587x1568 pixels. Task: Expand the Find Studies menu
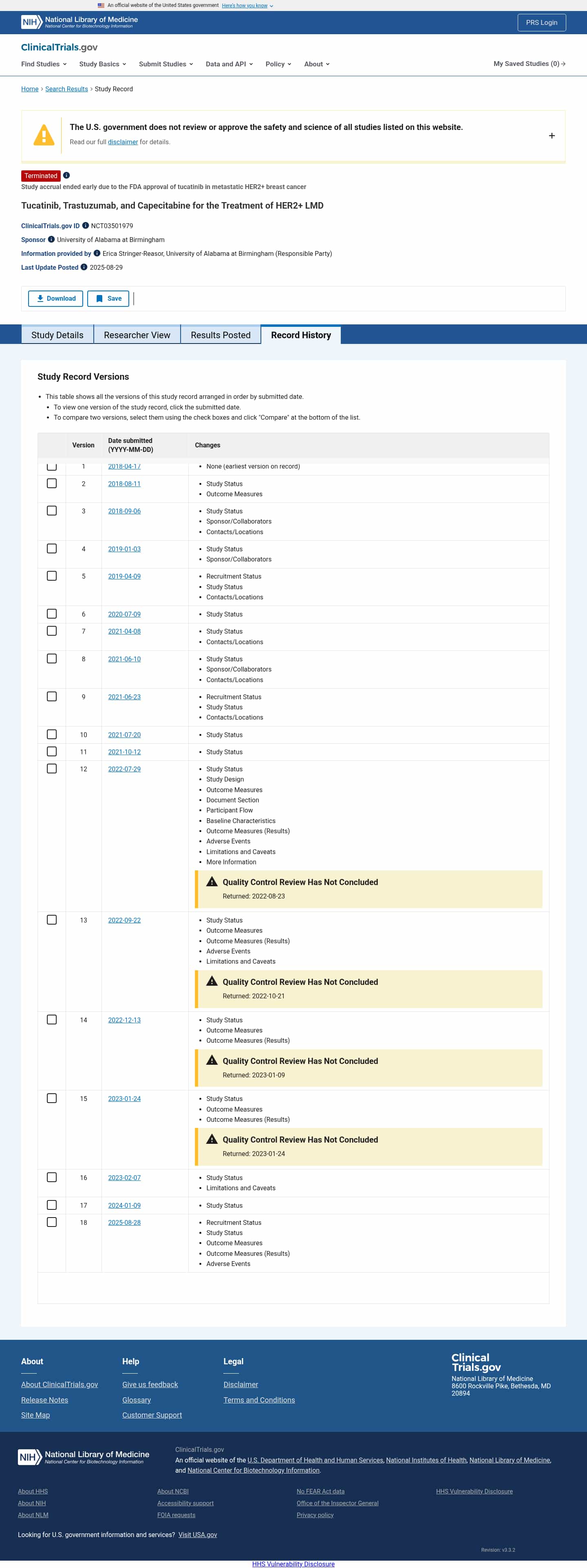[x=44, y=64]
